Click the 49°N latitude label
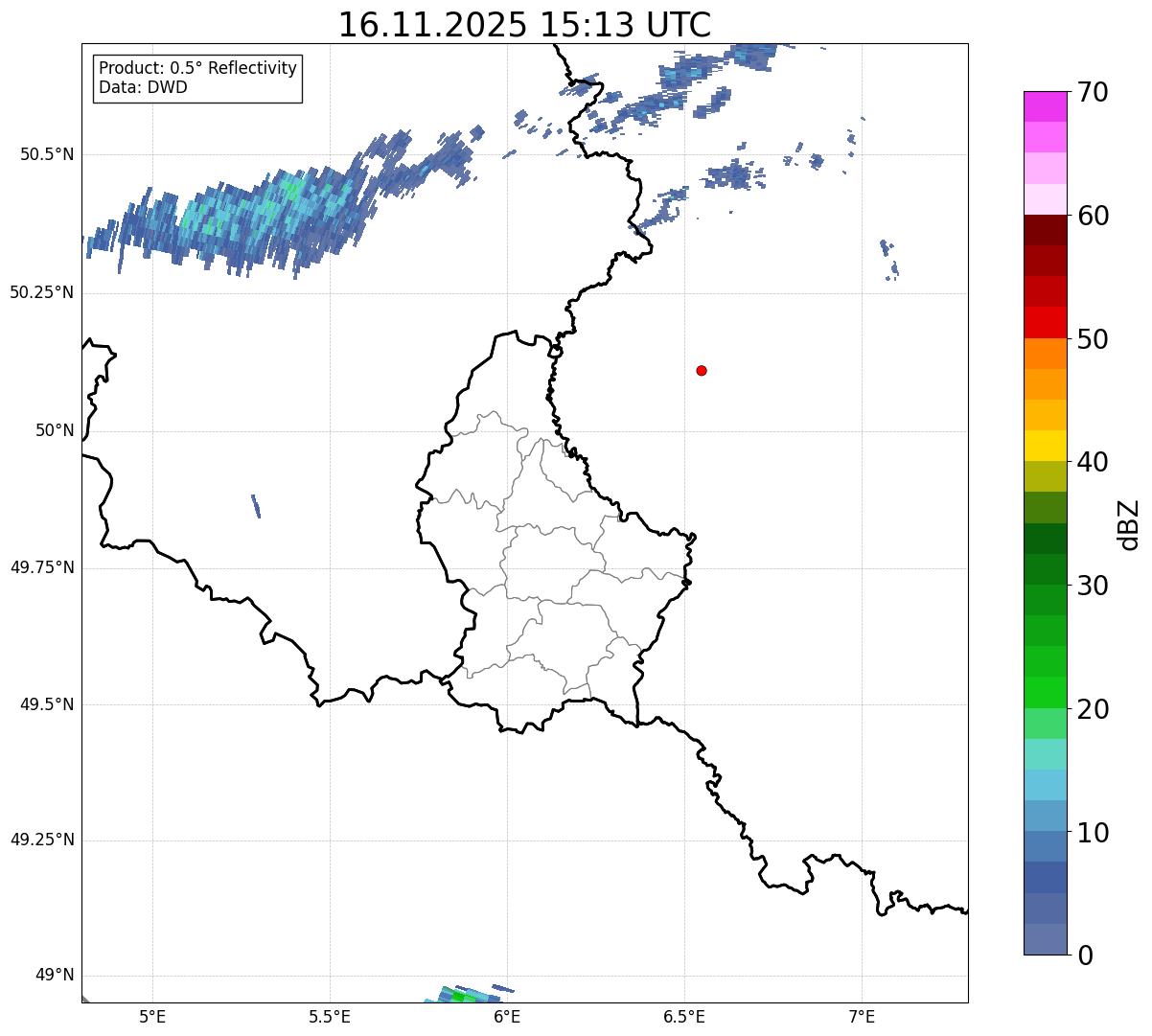 [x=55, y=975]
